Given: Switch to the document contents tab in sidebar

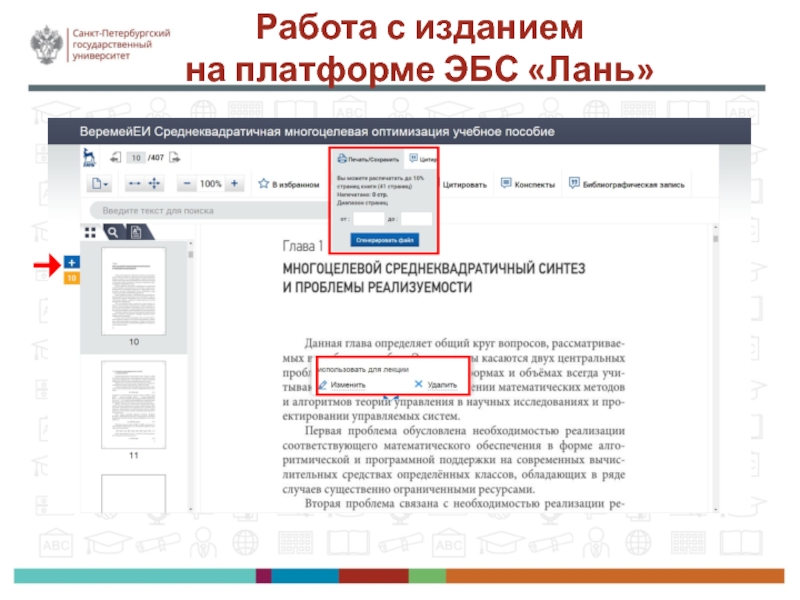Looking at the screenshot, I should [x=136, y=233].
